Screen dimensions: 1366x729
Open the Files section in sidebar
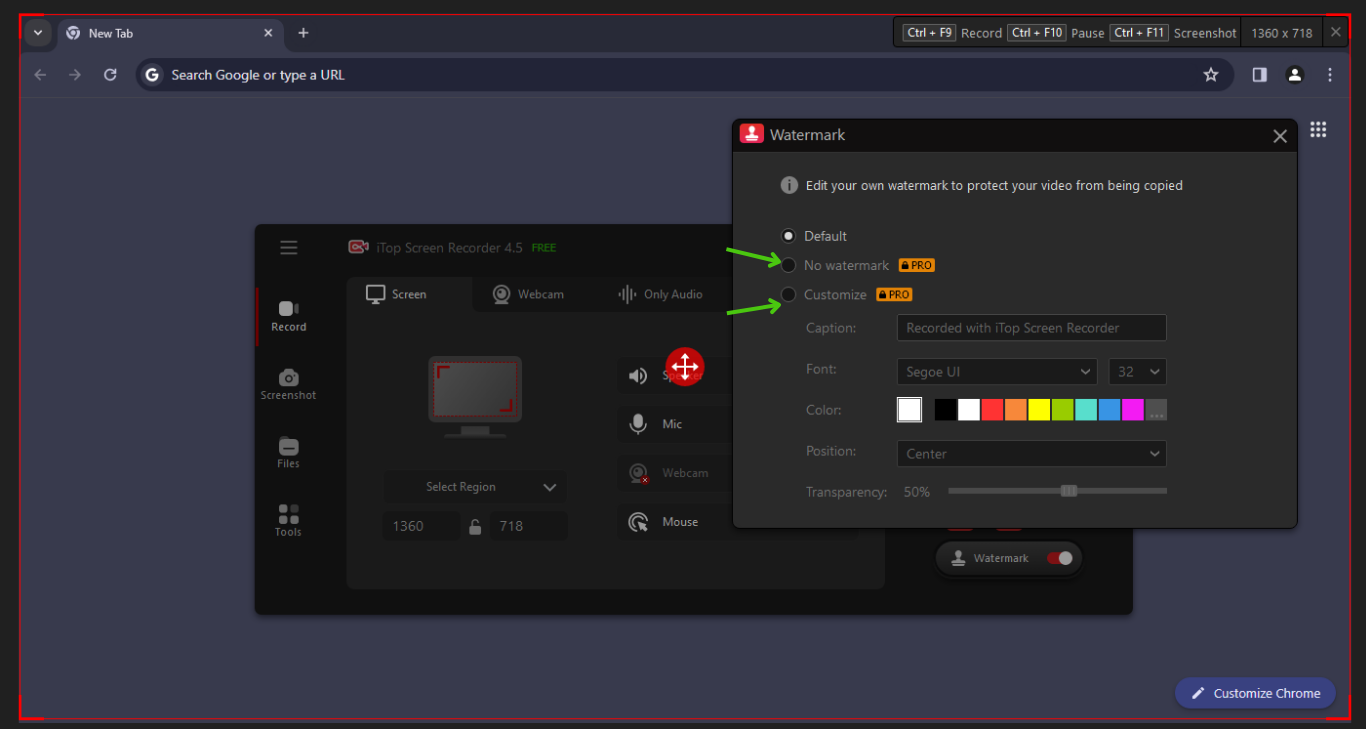tap(288, 452)
